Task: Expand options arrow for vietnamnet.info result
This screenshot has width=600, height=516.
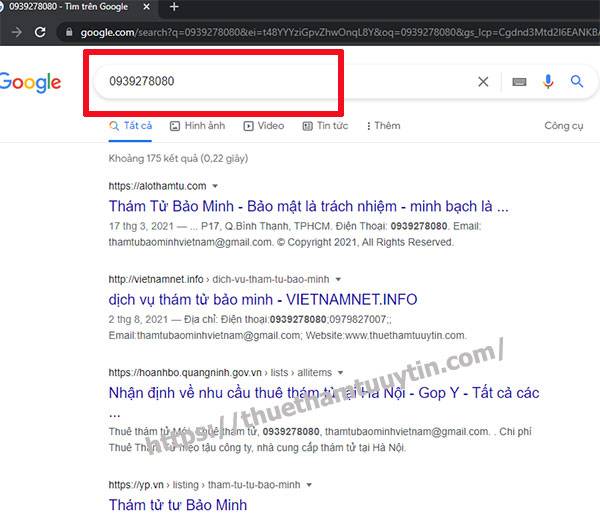Action: pos(338,279)
